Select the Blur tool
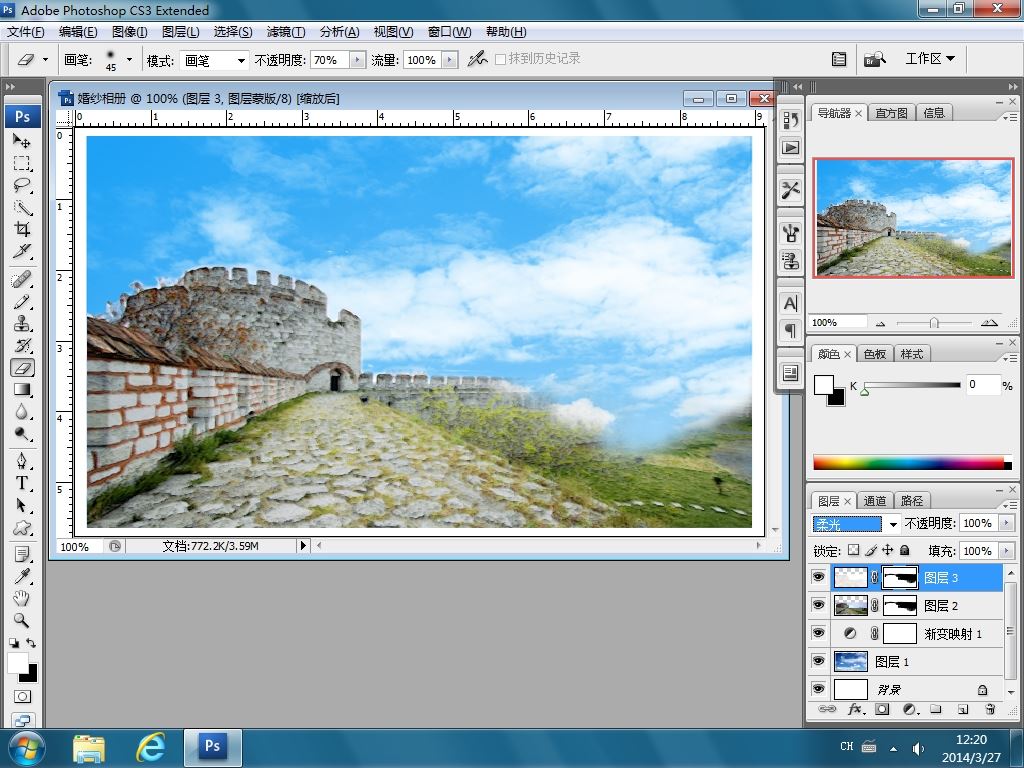The height and width of the screenshot is (768, 1024). [x=22, y=412]
